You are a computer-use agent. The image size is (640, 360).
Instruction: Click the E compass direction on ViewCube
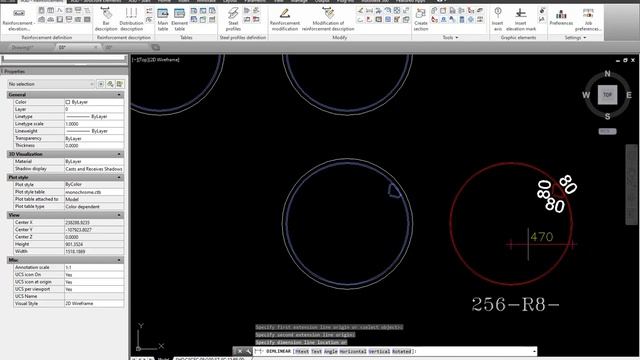pyautogui.click(x=629, y=95)
